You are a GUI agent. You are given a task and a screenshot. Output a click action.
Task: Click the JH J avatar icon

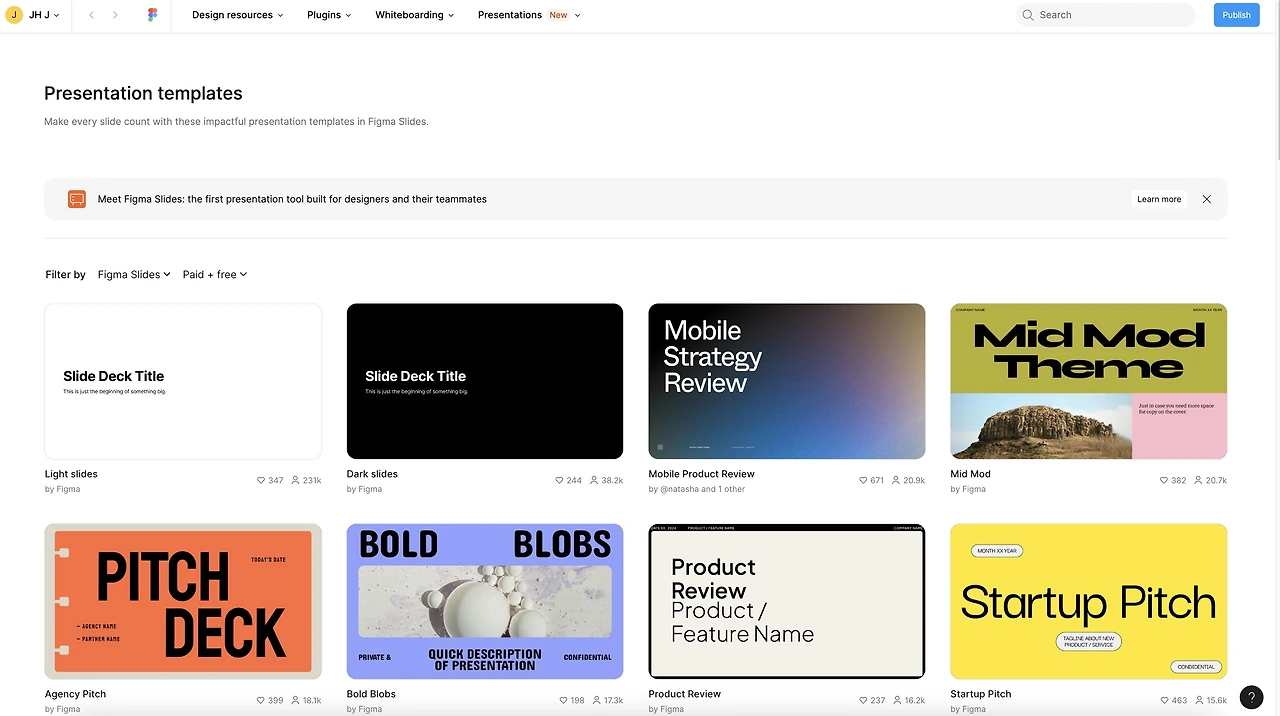point(14,15)
